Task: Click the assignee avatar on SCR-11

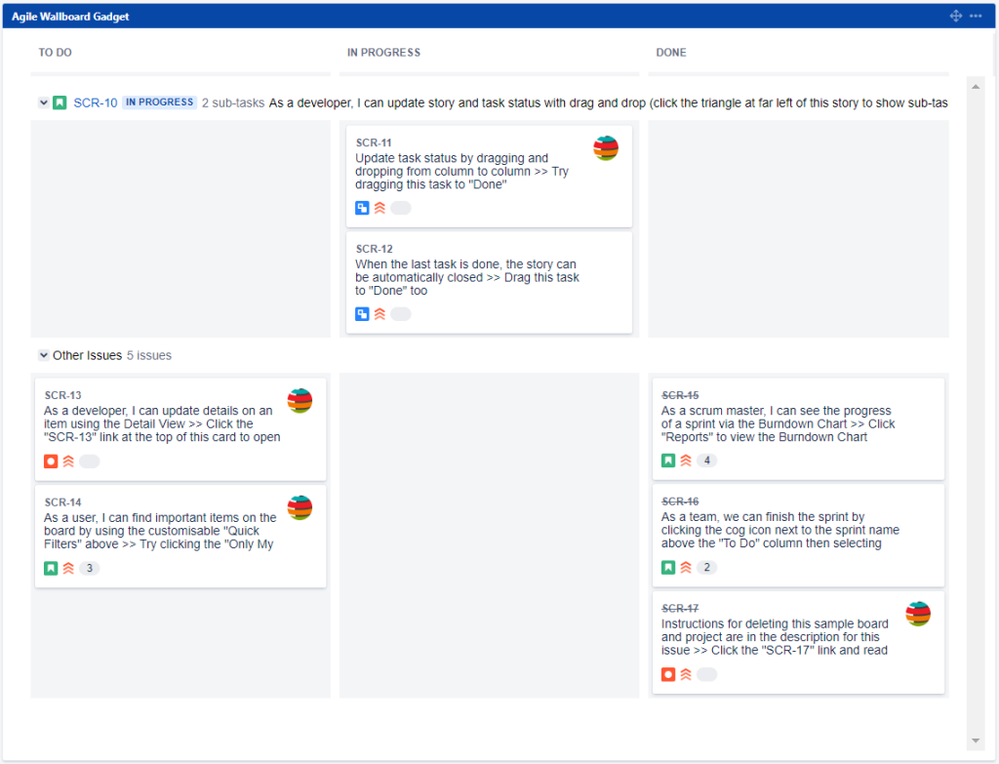Action: (605, 145)
